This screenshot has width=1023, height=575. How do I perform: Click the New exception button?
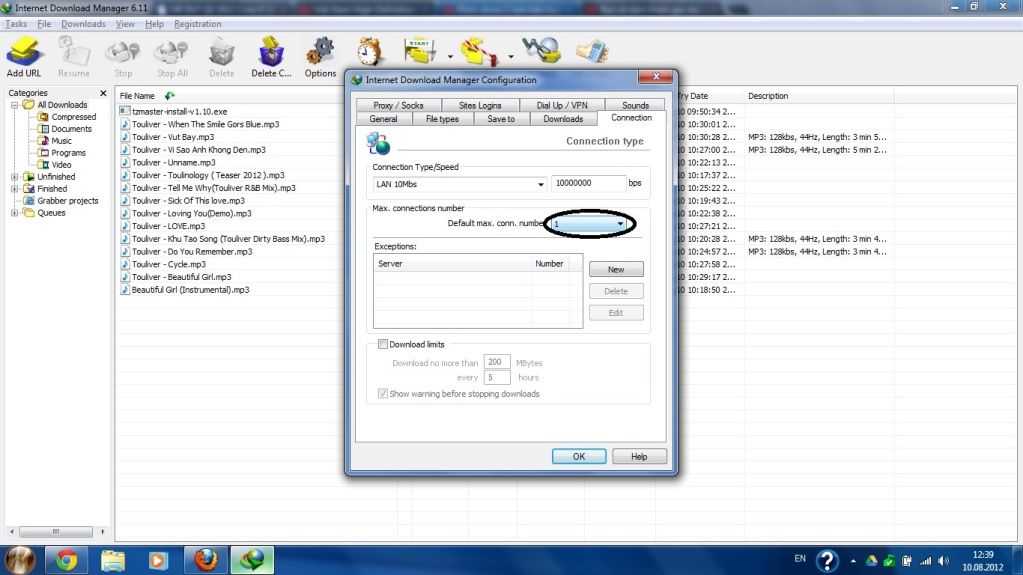point(616,269)
